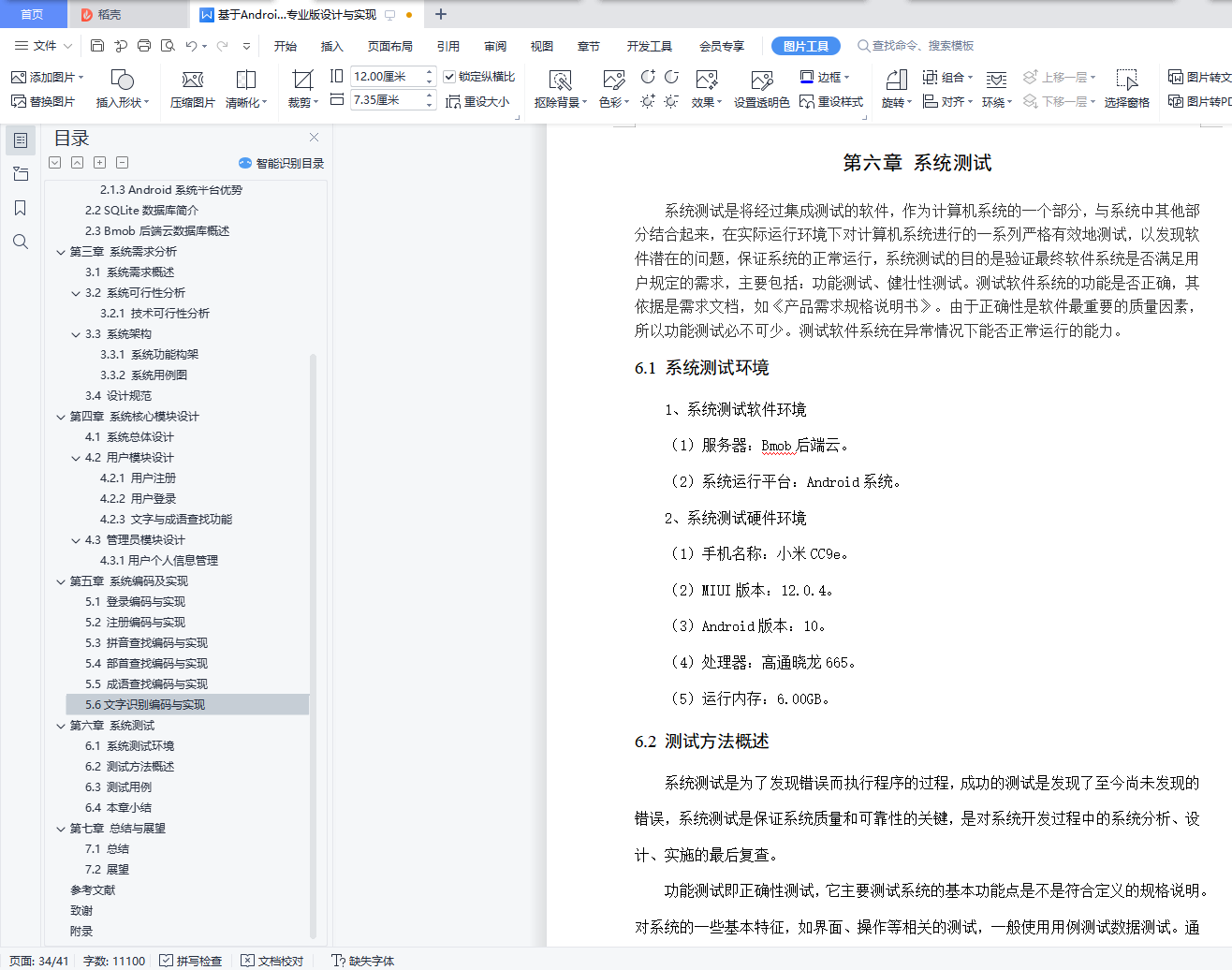Viewport: 1232px width, 970px height.
Task: Click 设置透明色 (Set Transparent Color)
Action: (761, 89)
